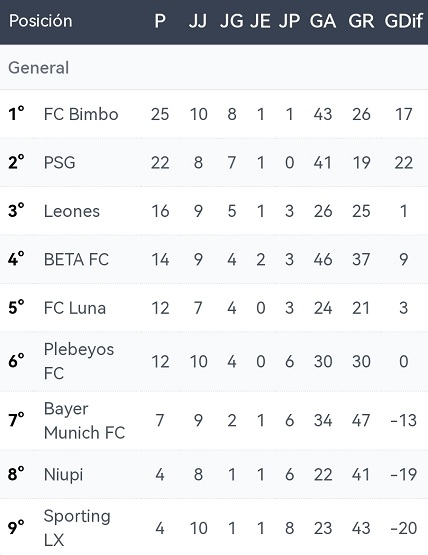Click the P points column header
This screenshot has height=555, width=428.
160,21
